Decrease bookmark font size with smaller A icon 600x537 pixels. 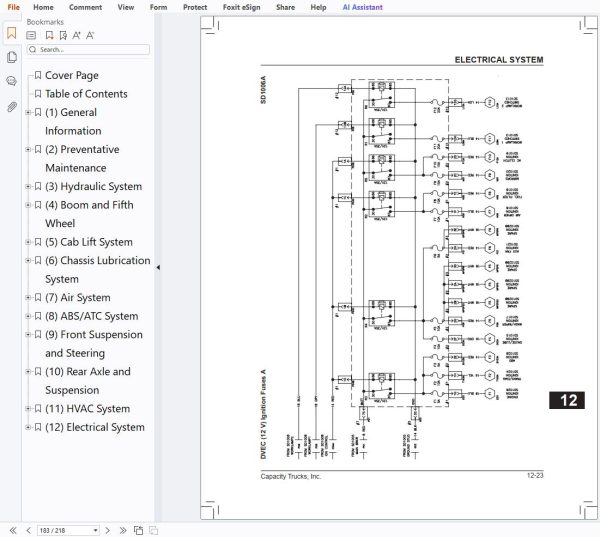[90, 35]
